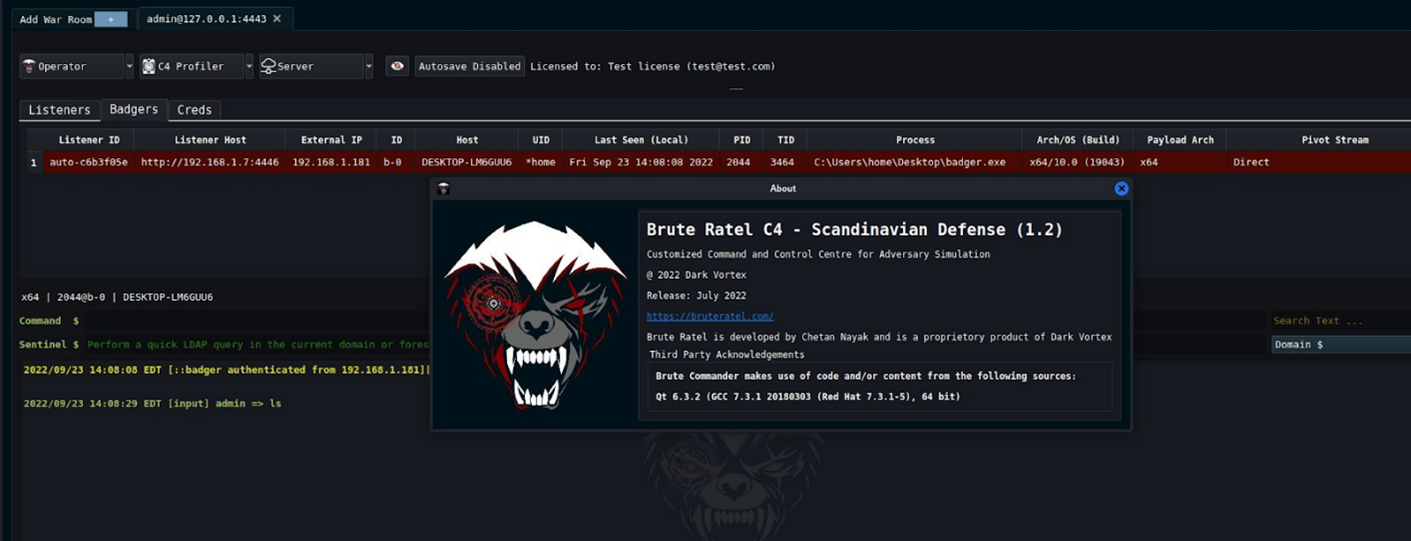The image size is (1411, 541).
Task: Click the Fri Sep 23 14:08:08 2022 cell
Action: (x=640, y=162)
